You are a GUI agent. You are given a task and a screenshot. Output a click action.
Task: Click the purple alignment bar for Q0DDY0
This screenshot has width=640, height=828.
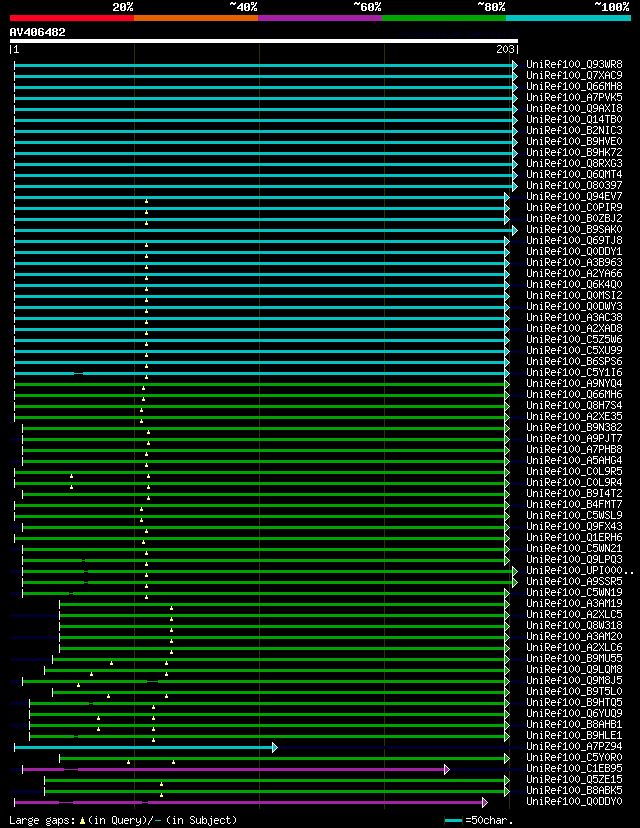(x=248, y=803)
